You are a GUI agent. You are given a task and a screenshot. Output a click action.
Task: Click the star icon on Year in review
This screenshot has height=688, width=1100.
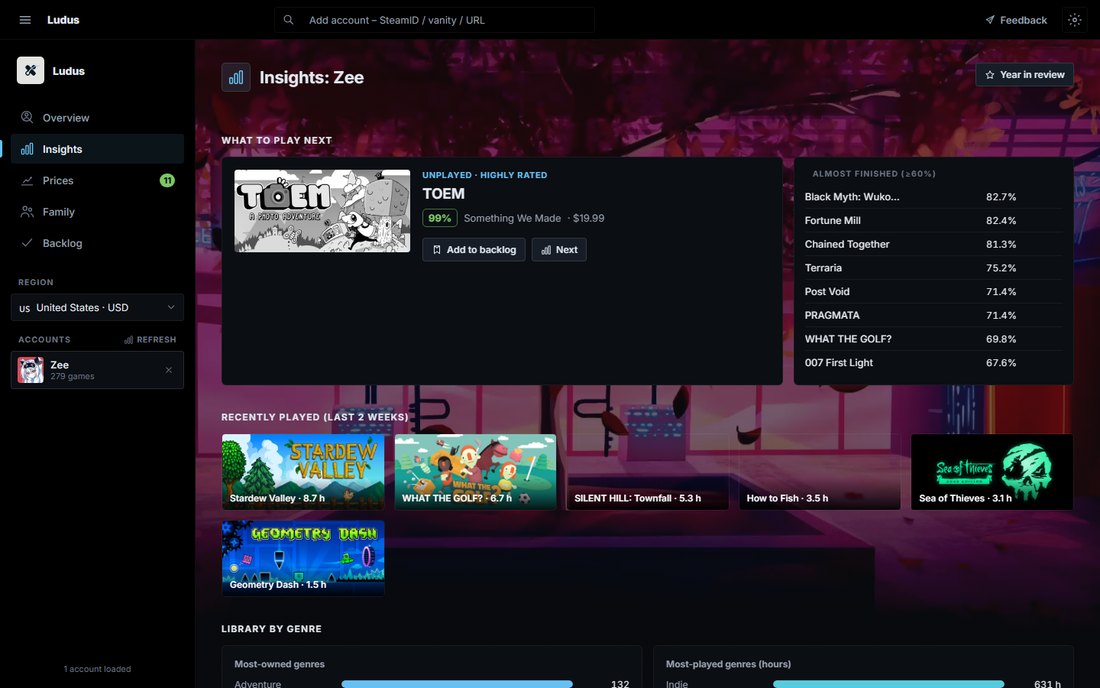click(990, 74)
